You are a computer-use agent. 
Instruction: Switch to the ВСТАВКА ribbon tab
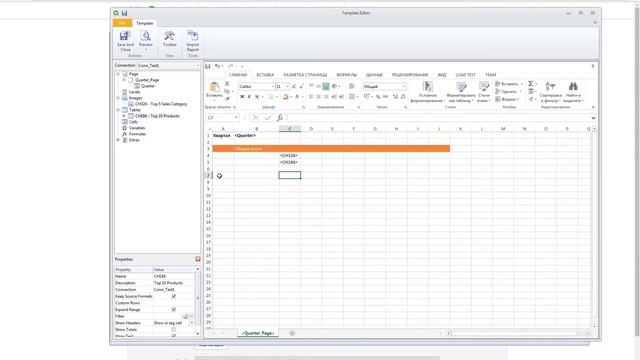(x=265, y=75)
